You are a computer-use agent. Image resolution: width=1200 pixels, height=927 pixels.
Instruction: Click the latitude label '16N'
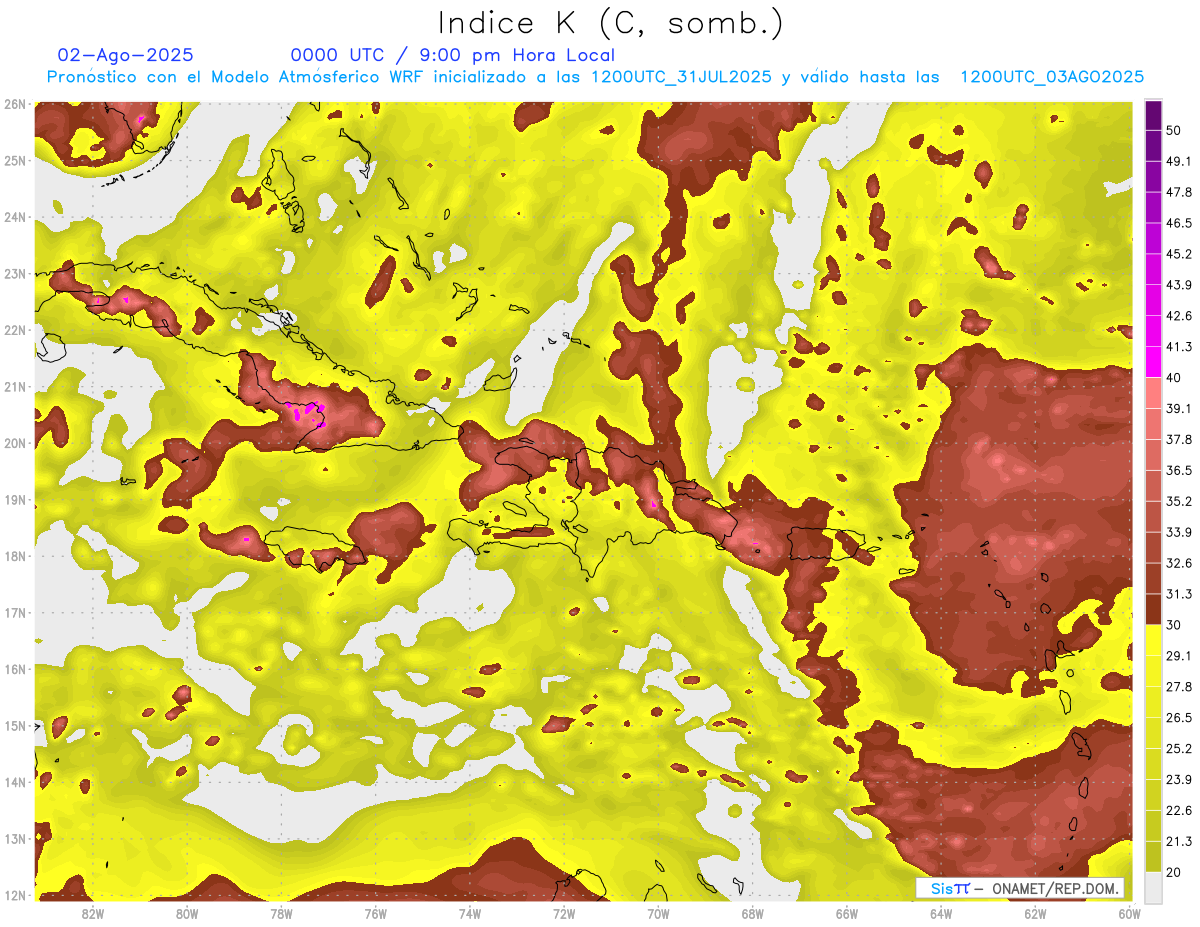(15, 669)
